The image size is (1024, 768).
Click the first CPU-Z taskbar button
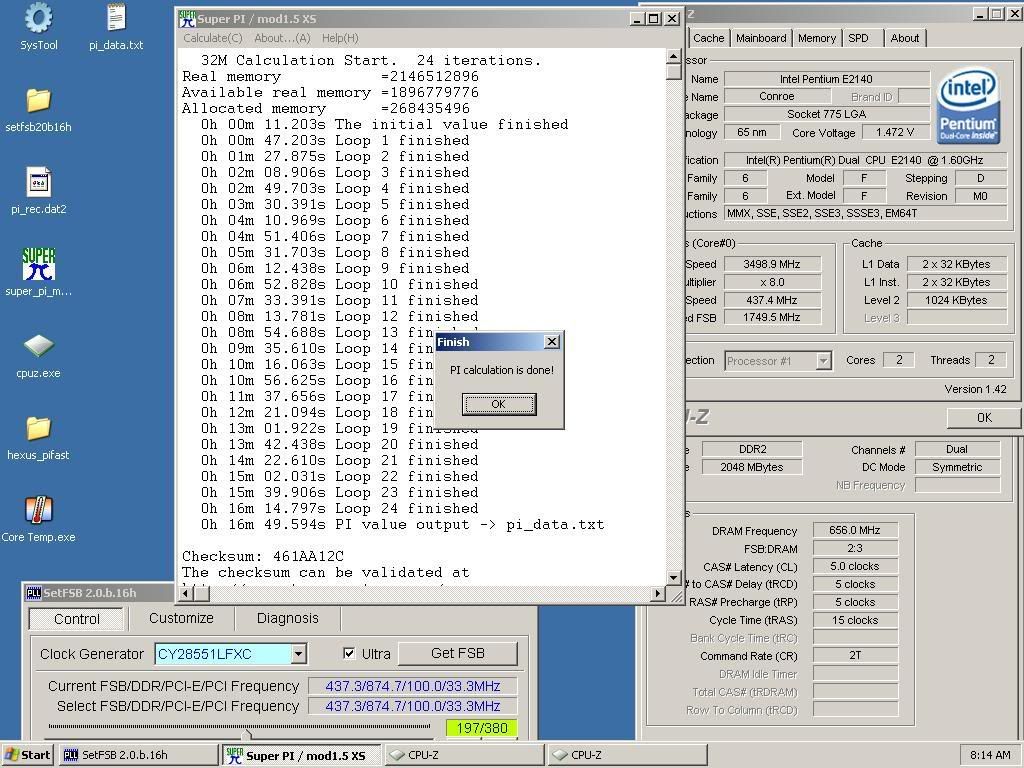pyautogui.click(x=464, y=755)
